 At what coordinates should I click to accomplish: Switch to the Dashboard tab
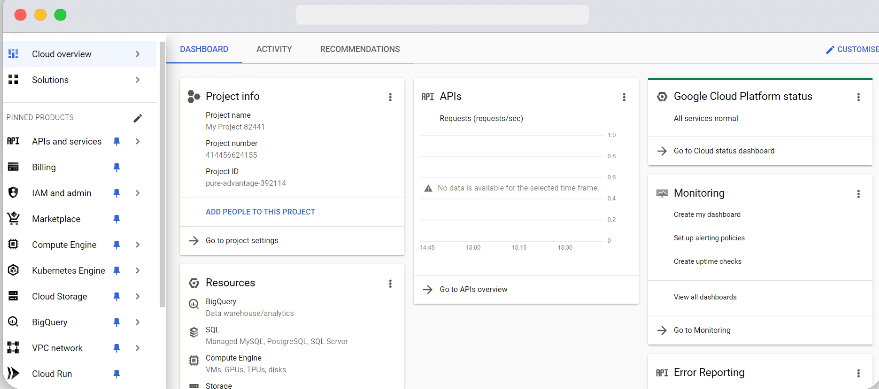coord(204,49)
